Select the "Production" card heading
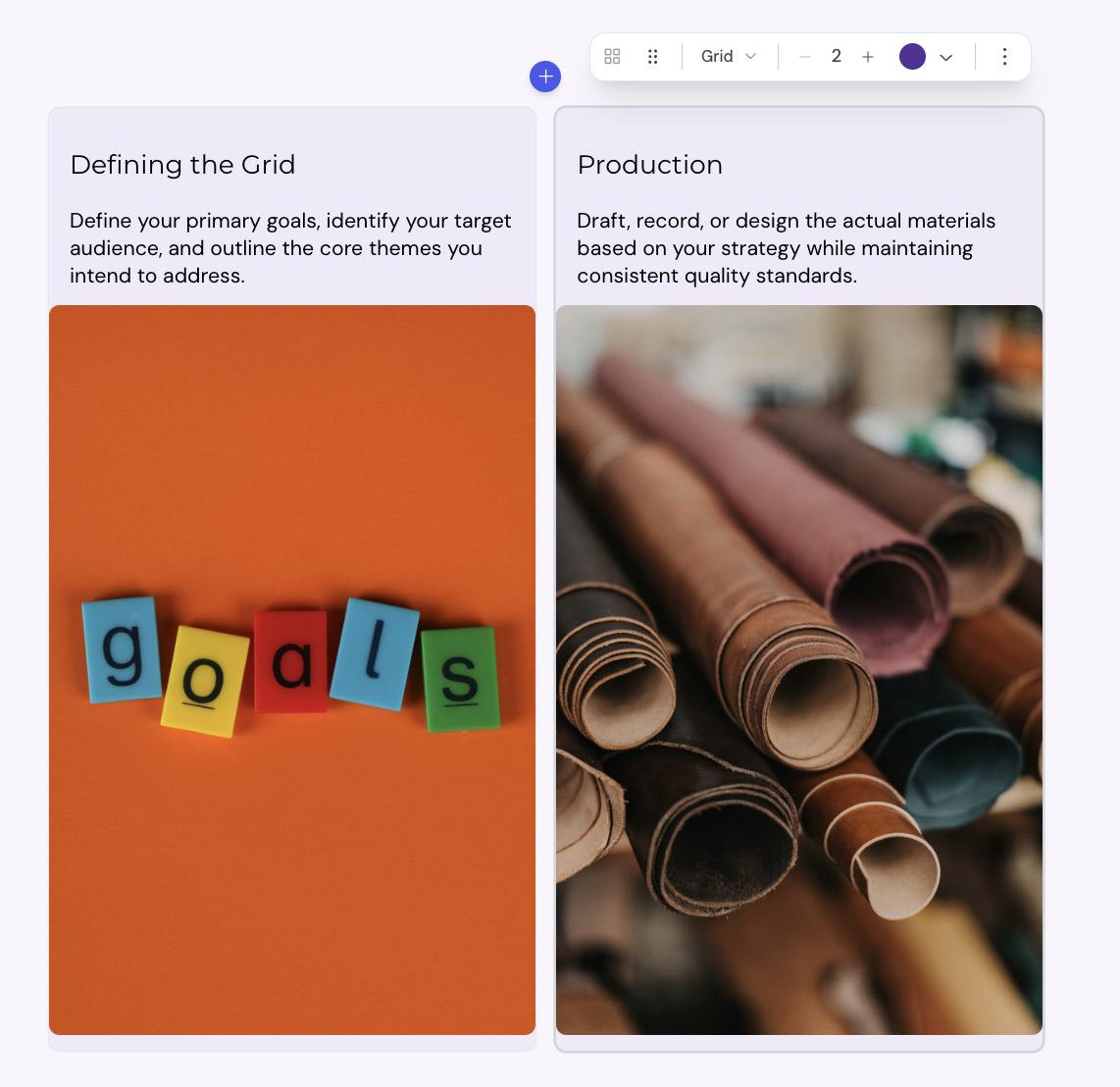This screenshot has width=1120, height=1087. [x=650, y=165]
